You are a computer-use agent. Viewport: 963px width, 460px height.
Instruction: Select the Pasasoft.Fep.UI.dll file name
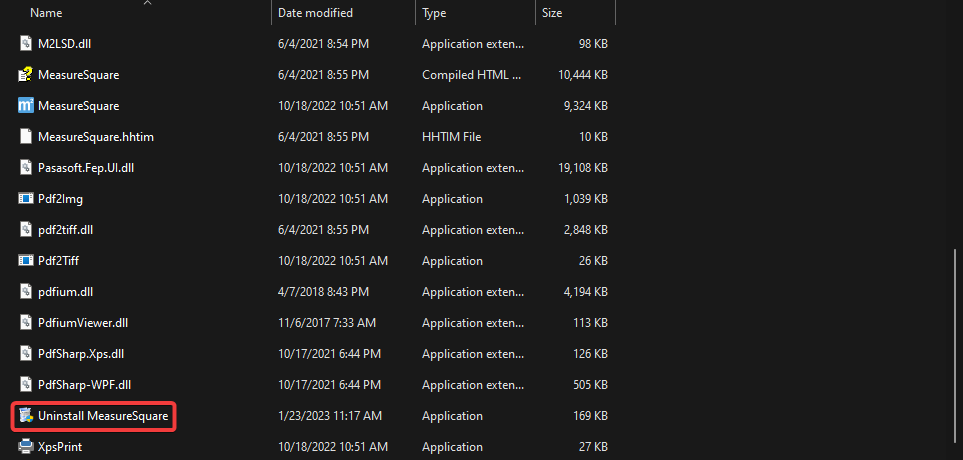point(86,168)
